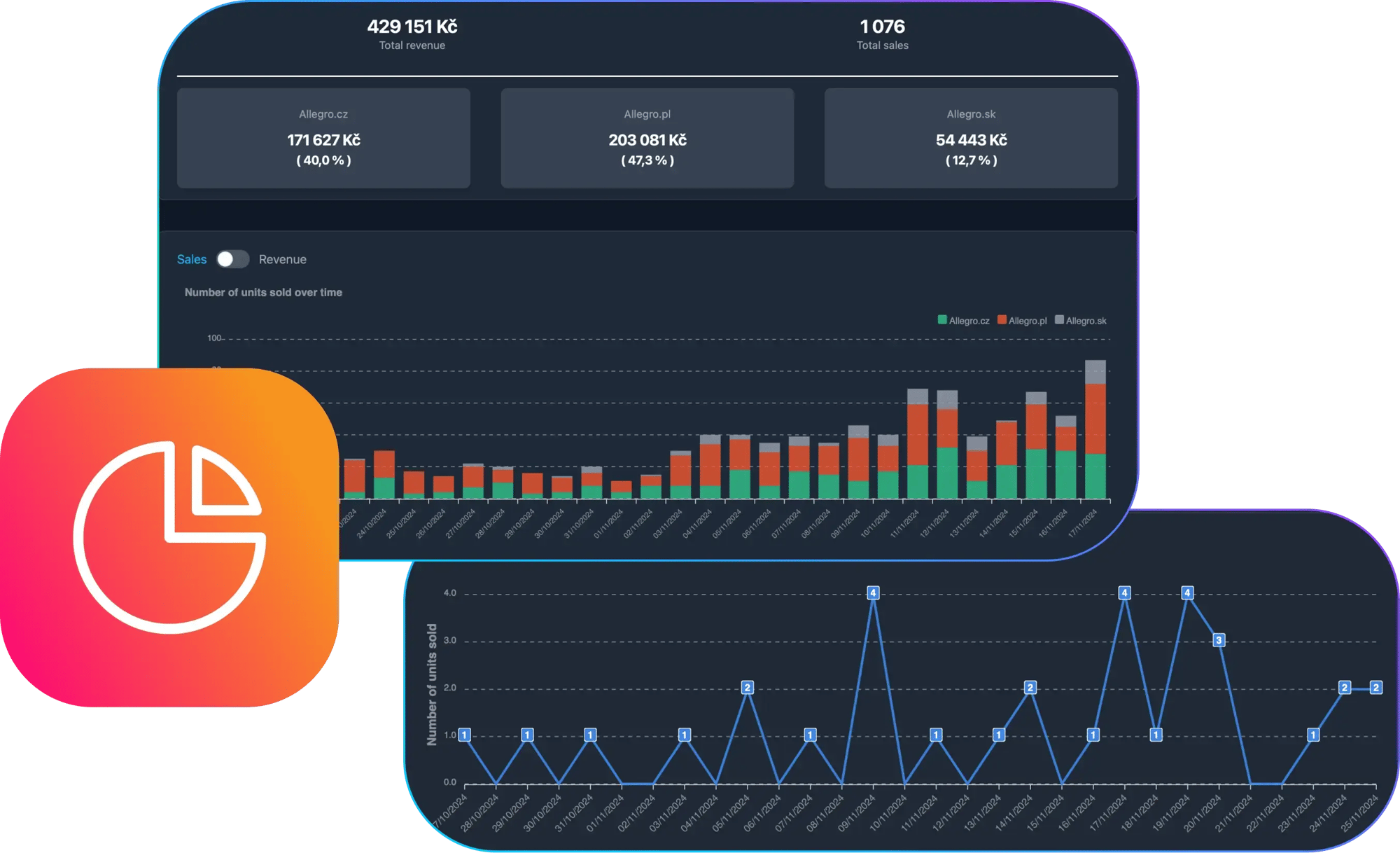
Task: Click the line point at 09/11/2024
Action: (x=873, y=593)
